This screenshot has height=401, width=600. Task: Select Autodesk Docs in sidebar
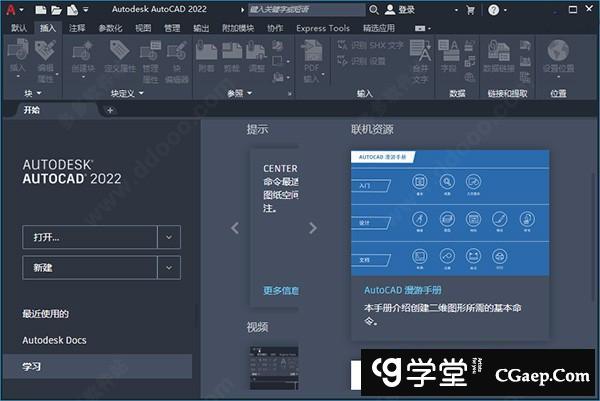point(54,340)
